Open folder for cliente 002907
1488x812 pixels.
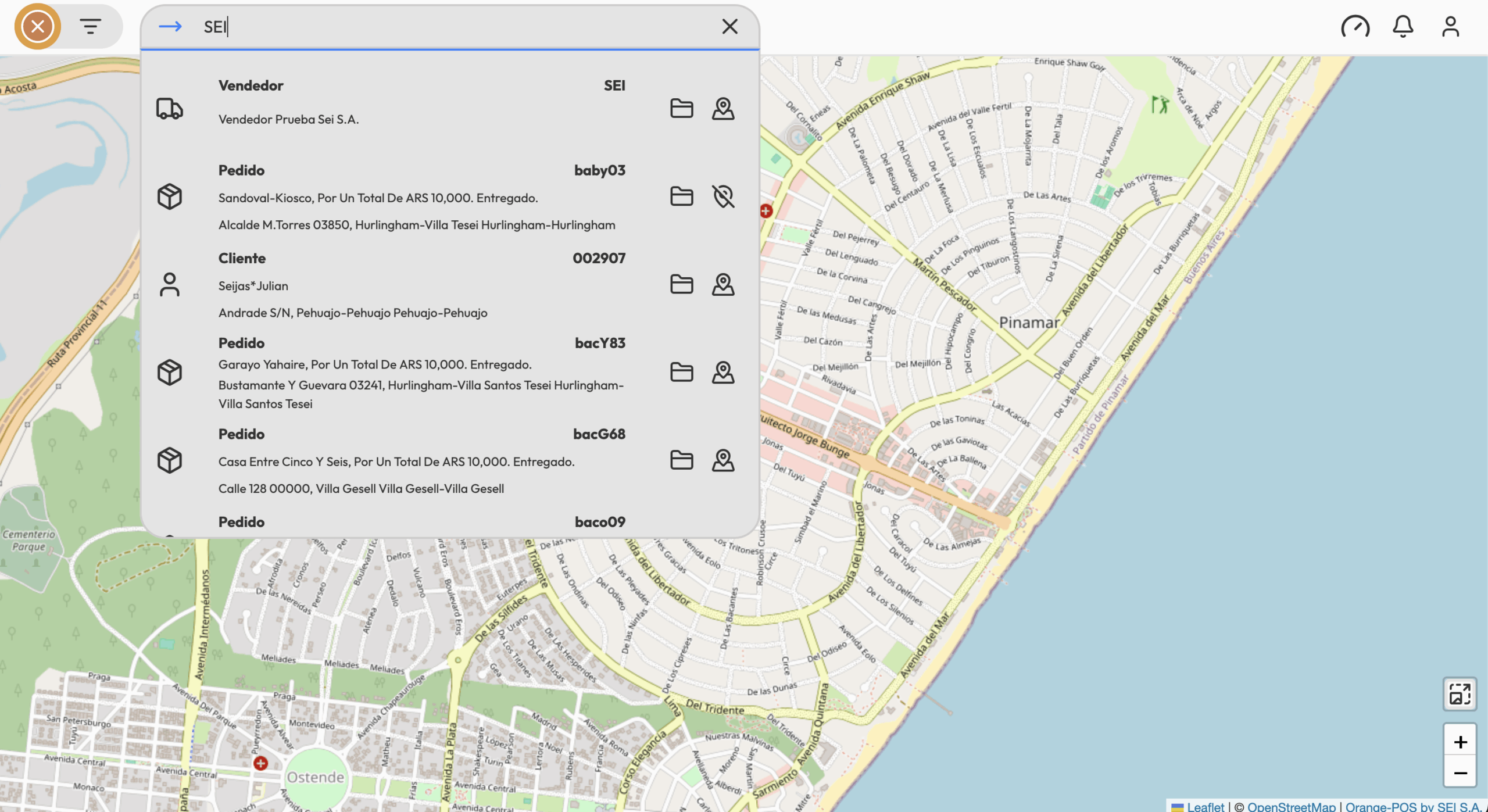pos(681,285)
